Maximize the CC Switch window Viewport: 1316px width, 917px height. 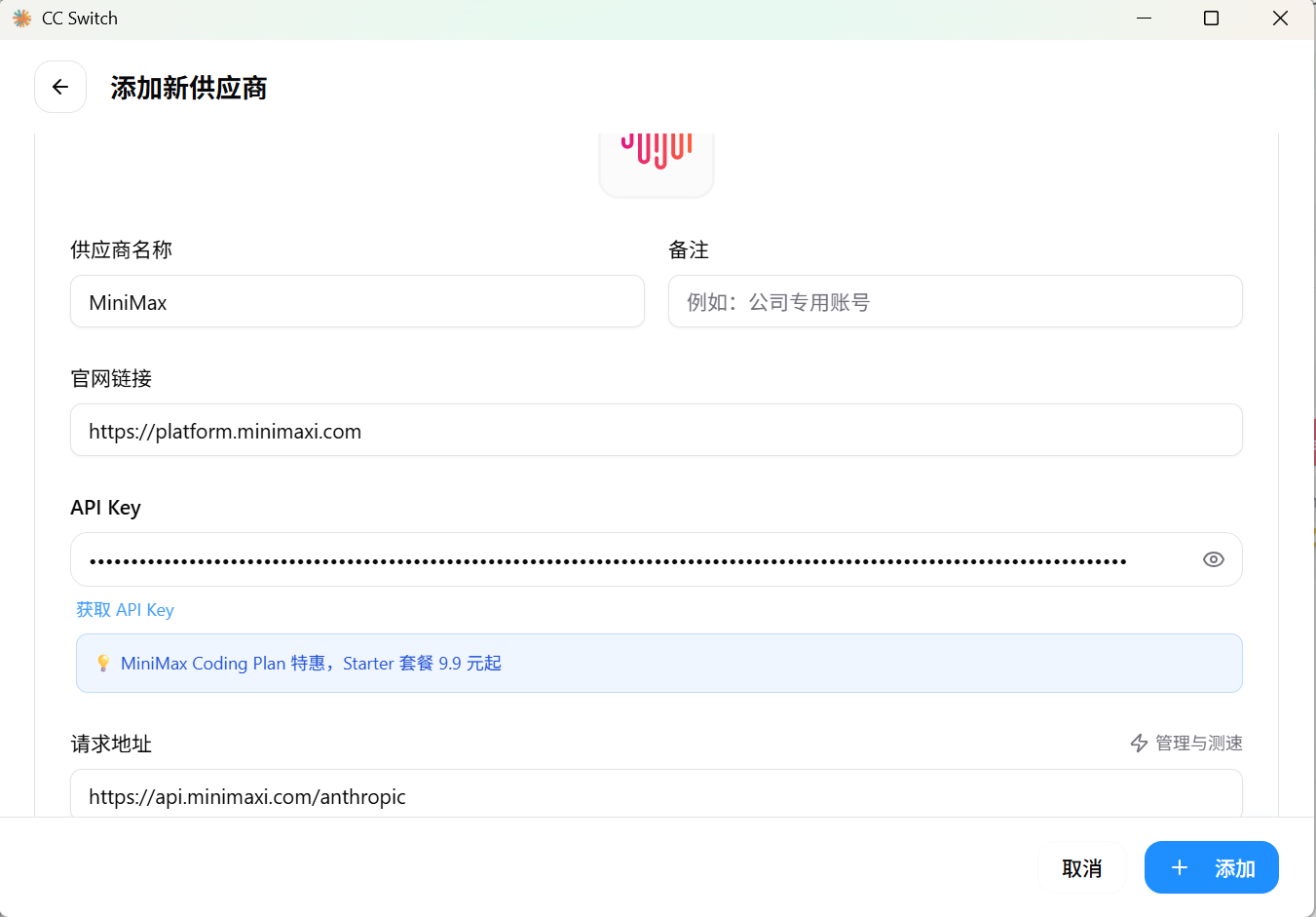(x=1212, y=19)
